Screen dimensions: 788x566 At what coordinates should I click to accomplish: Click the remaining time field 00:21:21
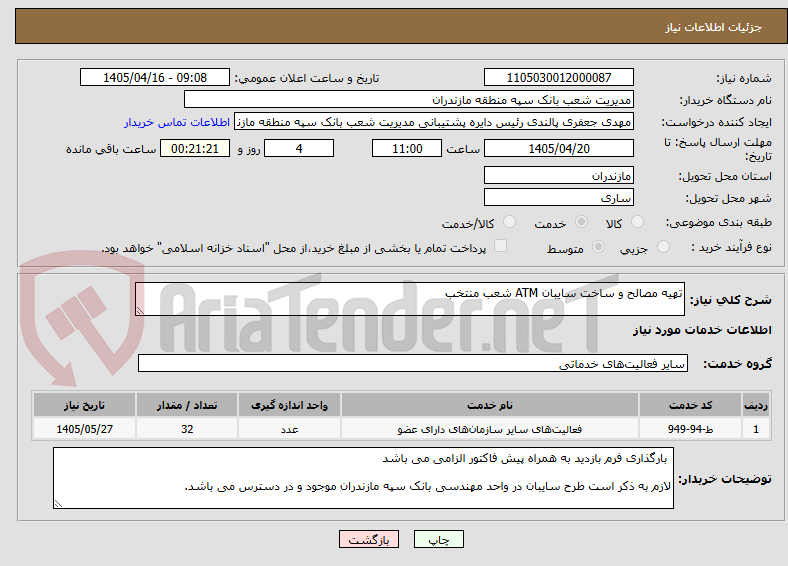click(x=195, y=148)
